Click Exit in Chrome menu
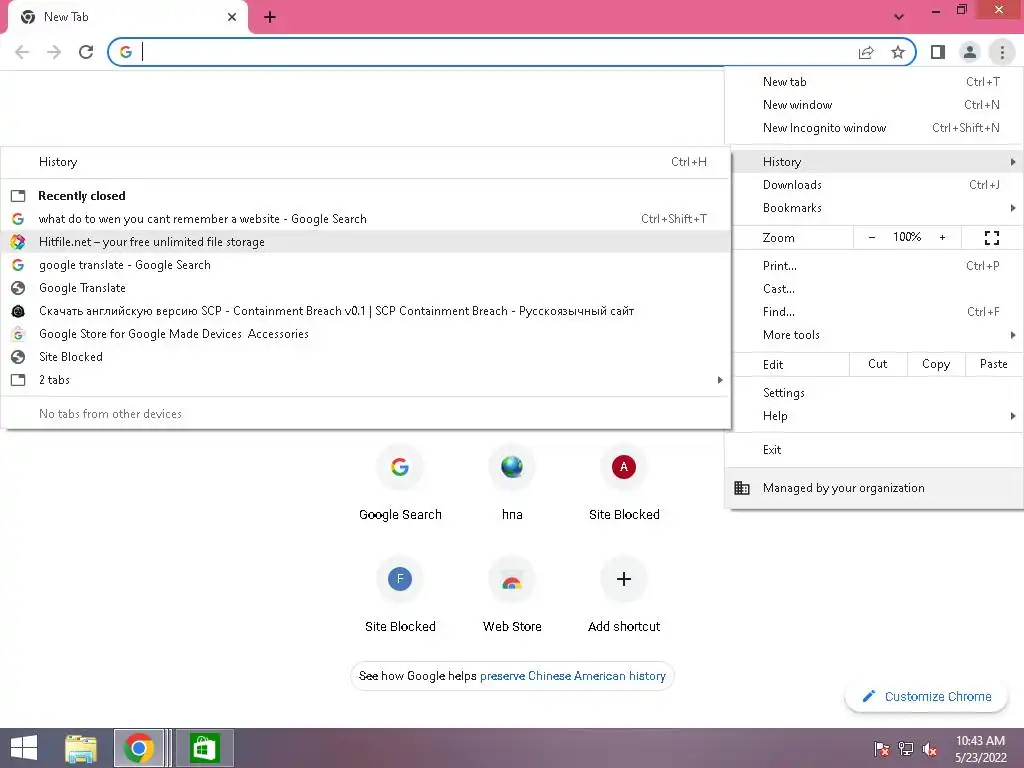1024x768 pixels. point(874,450)
